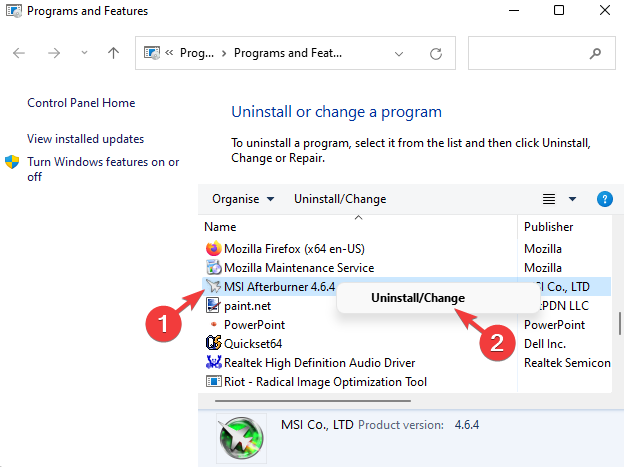Go back using the Back arrow
The image size is (624, 467).
19,53
